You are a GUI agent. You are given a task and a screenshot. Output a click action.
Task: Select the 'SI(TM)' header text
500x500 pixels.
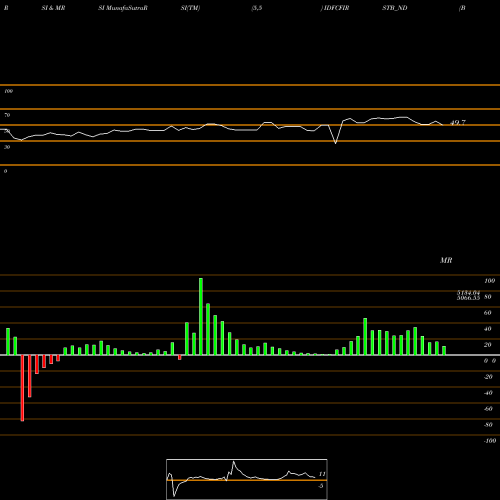point(190,8)
